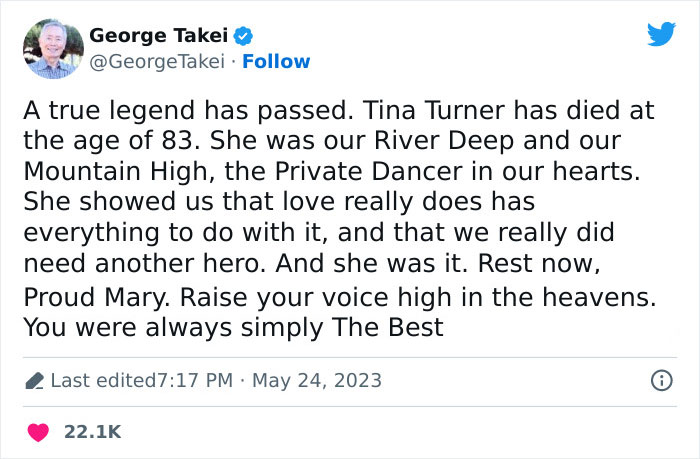Follow George Takei
Image resolution: width=700 pixels, height=459 pixels.
[x=278, y=62]
